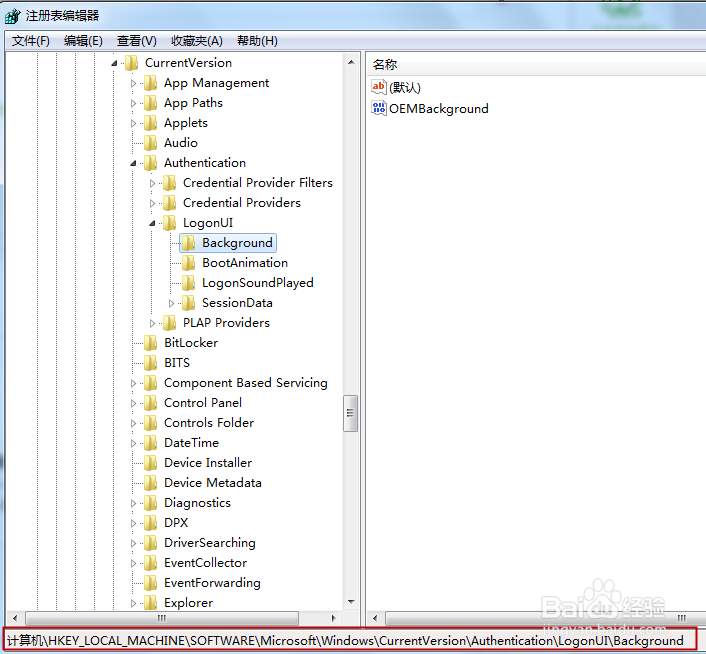Collapse the LogonUI key

[x=152, y=223]
